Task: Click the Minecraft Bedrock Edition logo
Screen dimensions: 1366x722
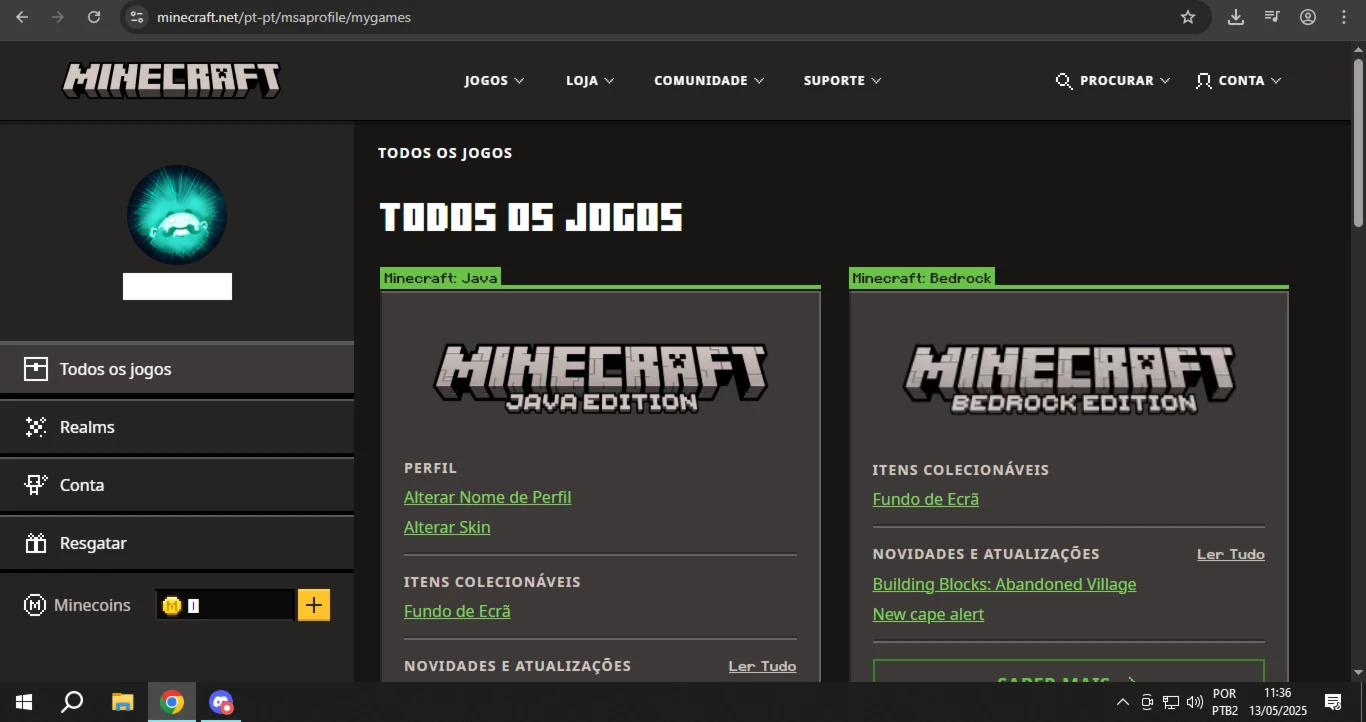Action: pyautogui.click(x=1069, y=379)
